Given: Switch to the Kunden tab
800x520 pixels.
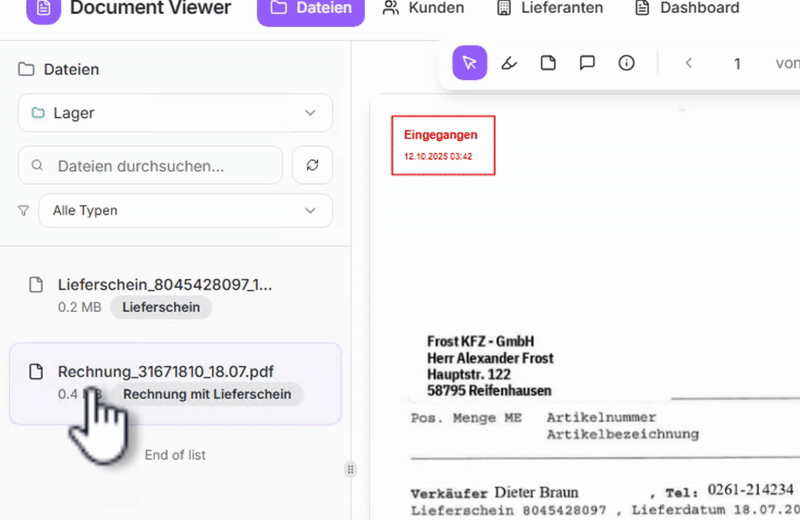Looking at the screenshot, I should (423, 8).
